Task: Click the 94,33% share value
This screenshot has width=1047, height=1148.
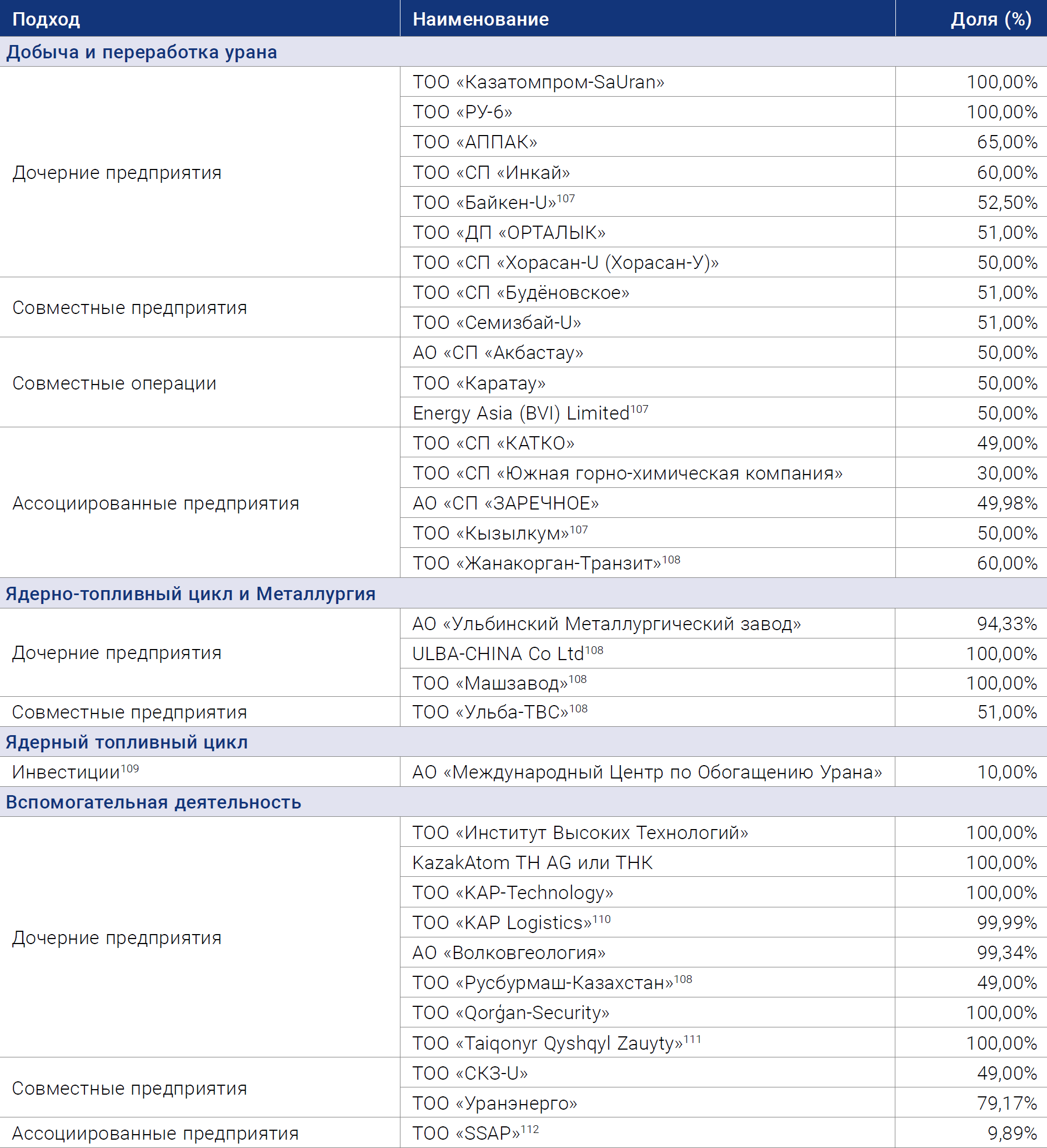Action: tap(1007, 623)
